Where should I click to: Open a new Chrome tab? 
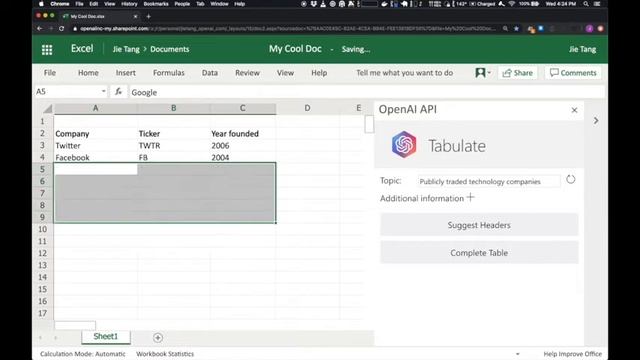(149, 16)
